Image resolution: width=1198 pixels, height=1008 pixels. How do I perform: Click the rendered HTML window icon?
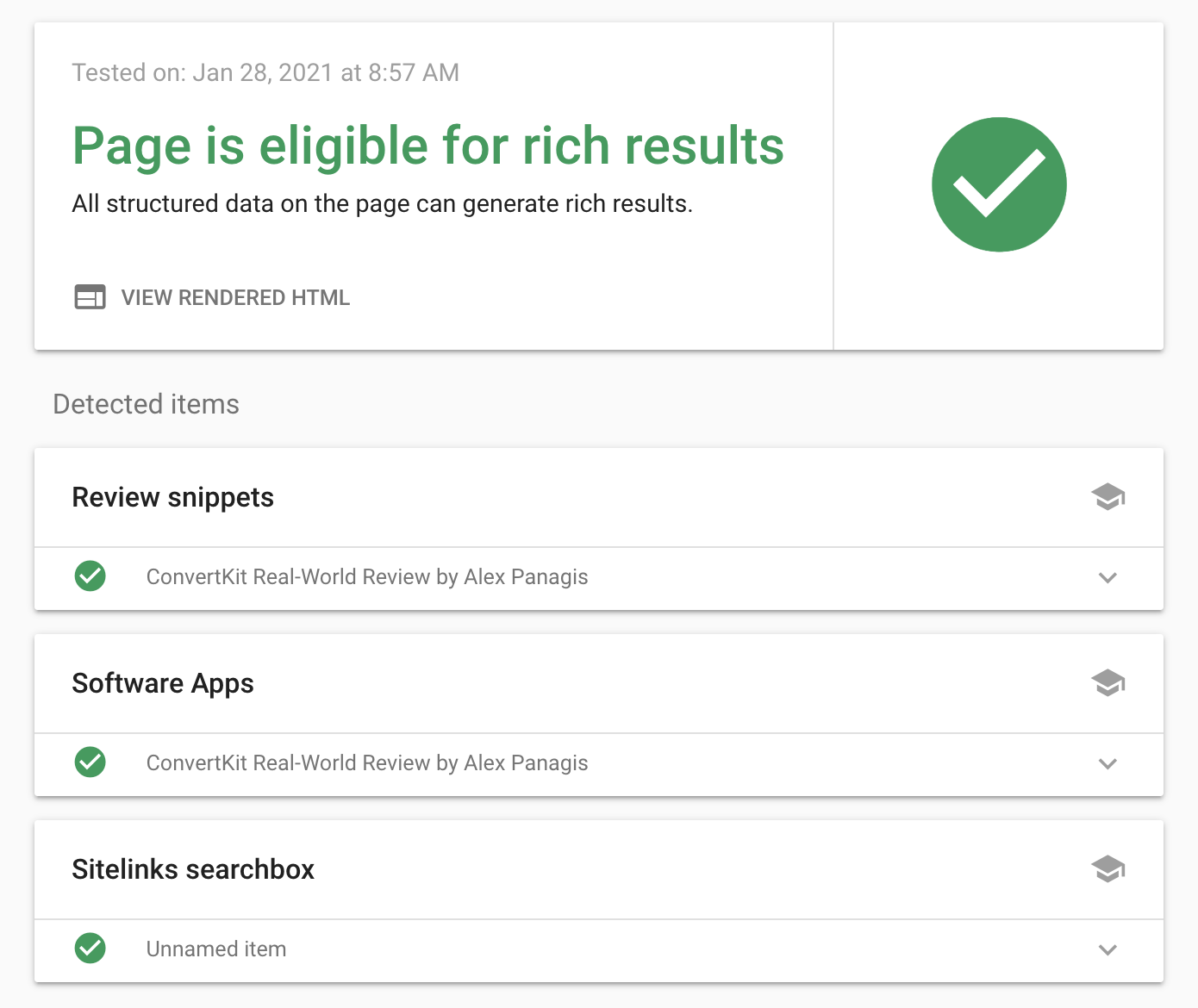(x=90, y=297)
